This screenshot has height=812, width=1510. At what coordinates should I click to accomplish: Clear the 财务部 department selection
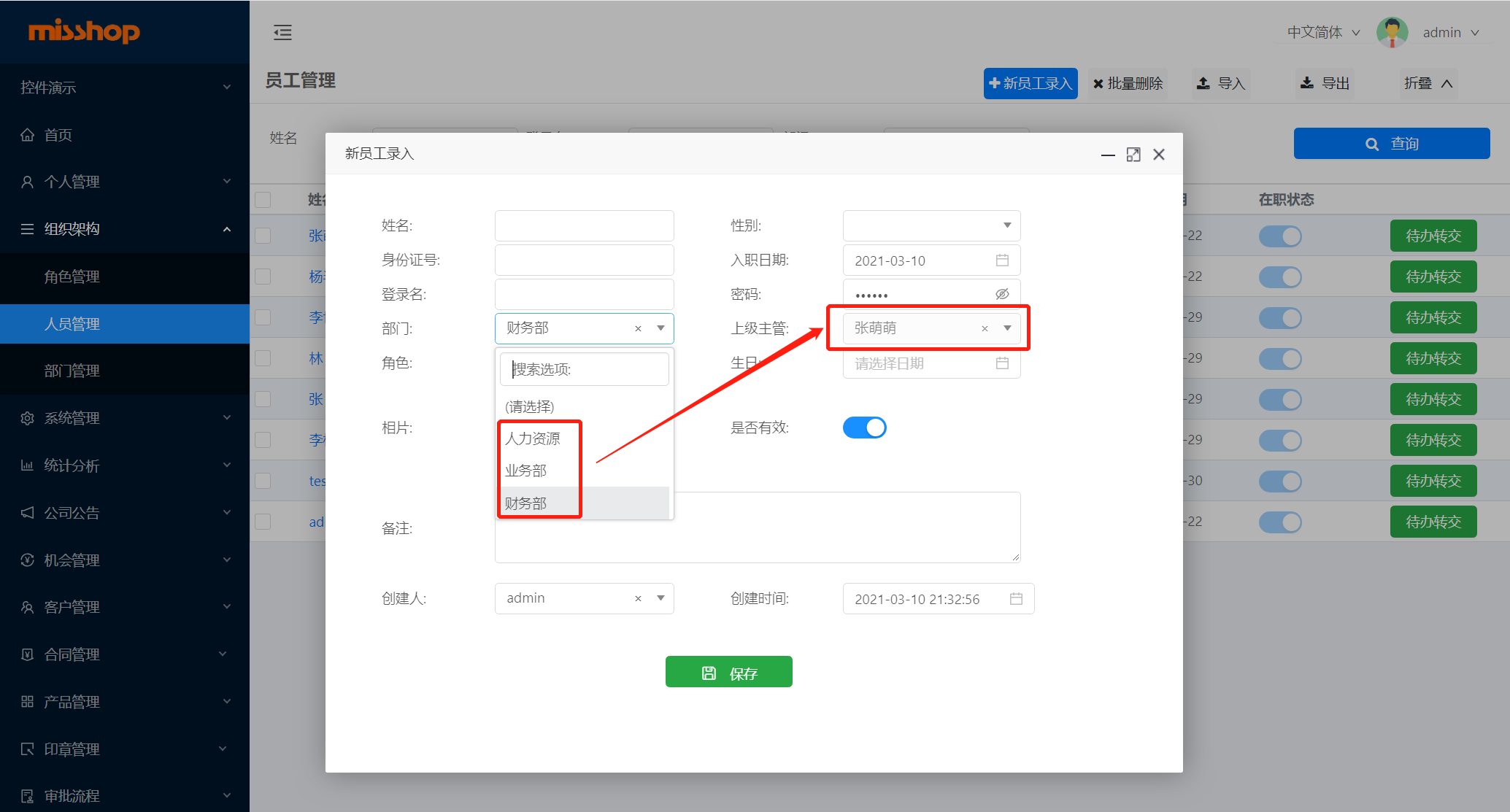[x=638, y=329]
